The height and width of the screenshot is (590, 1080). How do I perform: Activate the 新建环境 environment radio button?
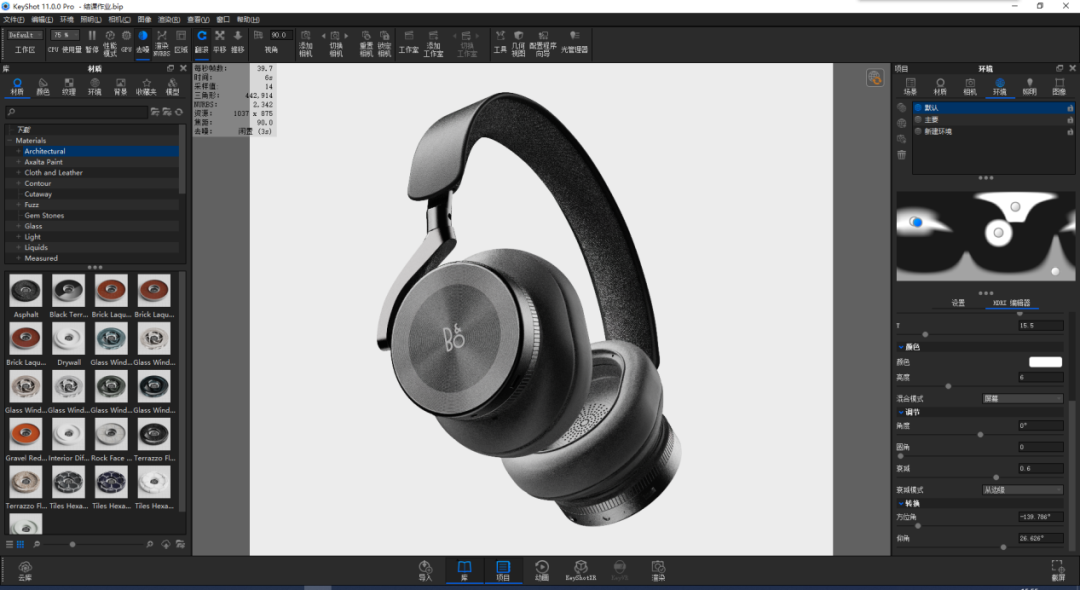click(918, 131)
